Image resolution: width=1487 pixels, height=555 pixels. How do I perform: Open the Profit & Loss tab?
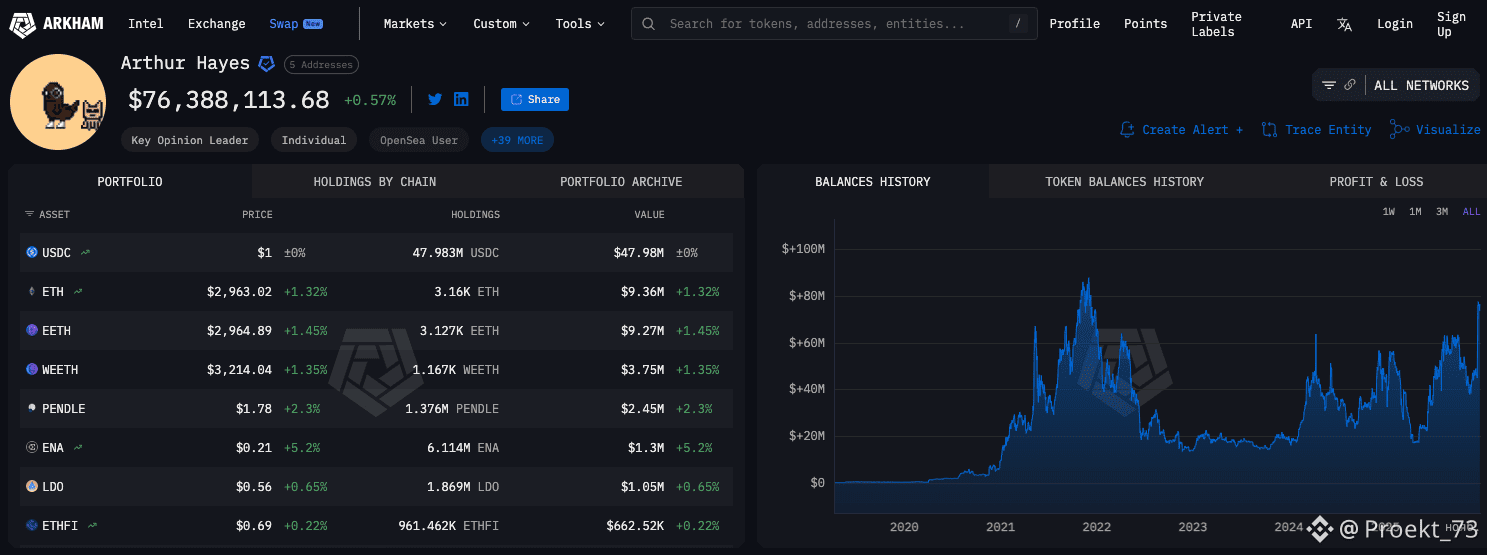pos(1376,182)
